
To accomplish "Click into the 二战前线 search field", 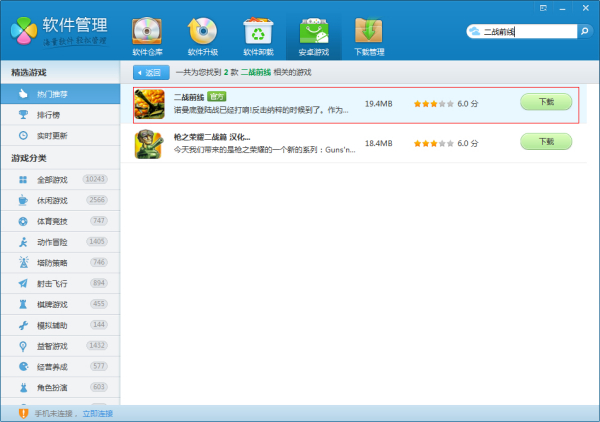I will (525, 32).
